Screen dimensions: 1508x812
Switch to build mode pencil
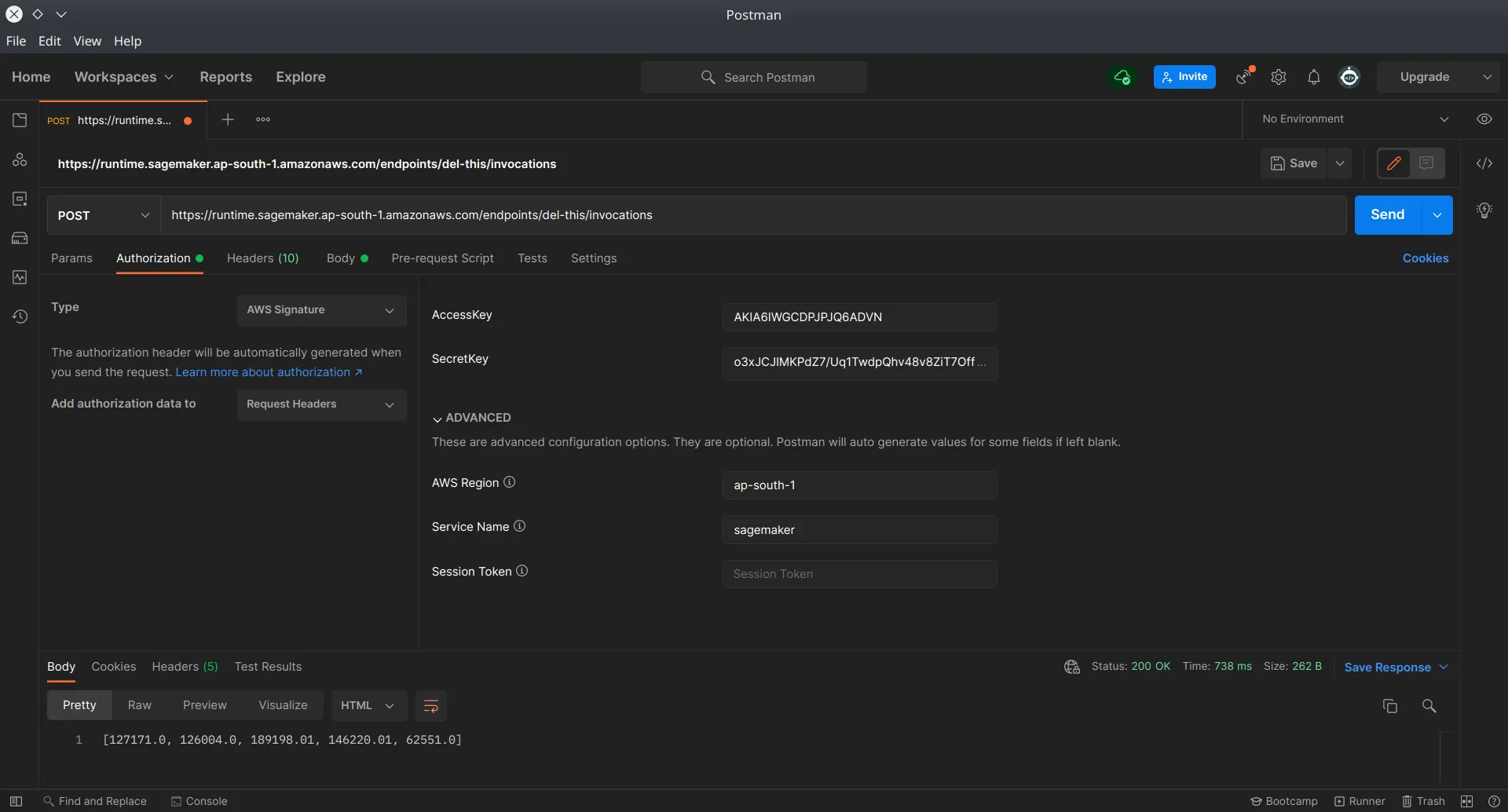click(x=1394, y=163)
